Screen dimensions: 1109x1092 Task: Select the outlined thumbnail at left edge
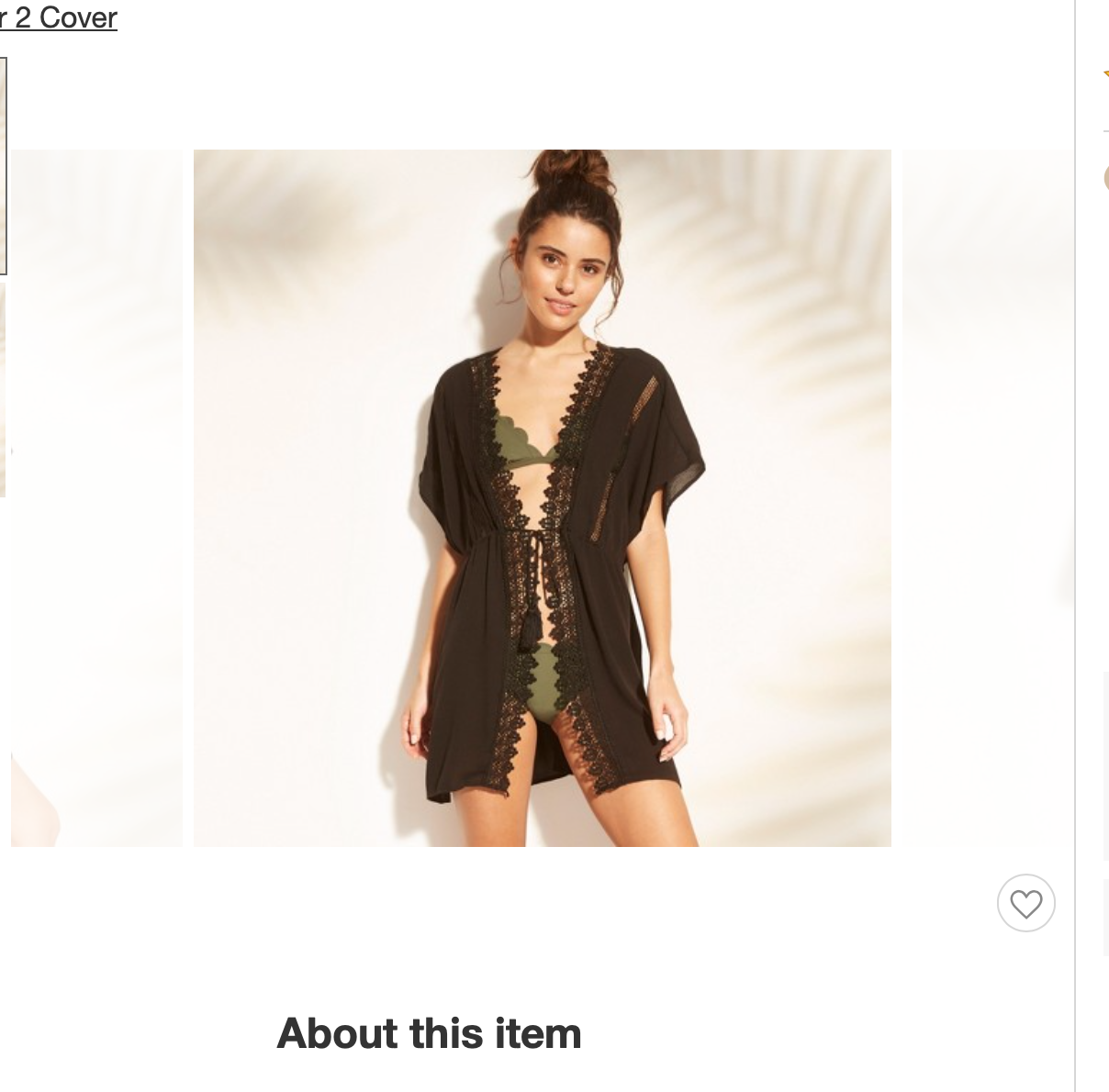pos(4,166)
